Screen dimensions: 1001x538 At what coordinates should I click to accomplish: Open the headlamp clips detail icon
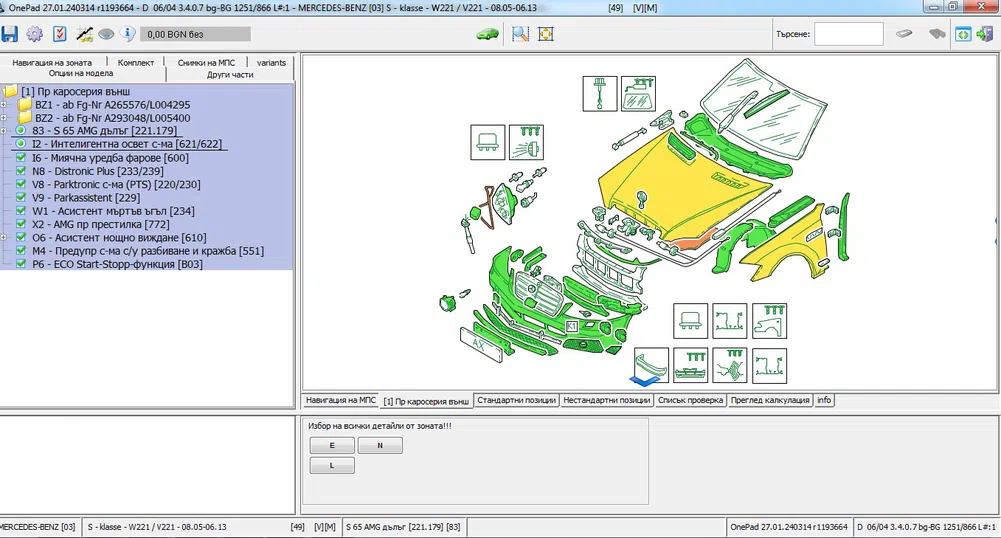pyautogui.click(x=527, y=142)
